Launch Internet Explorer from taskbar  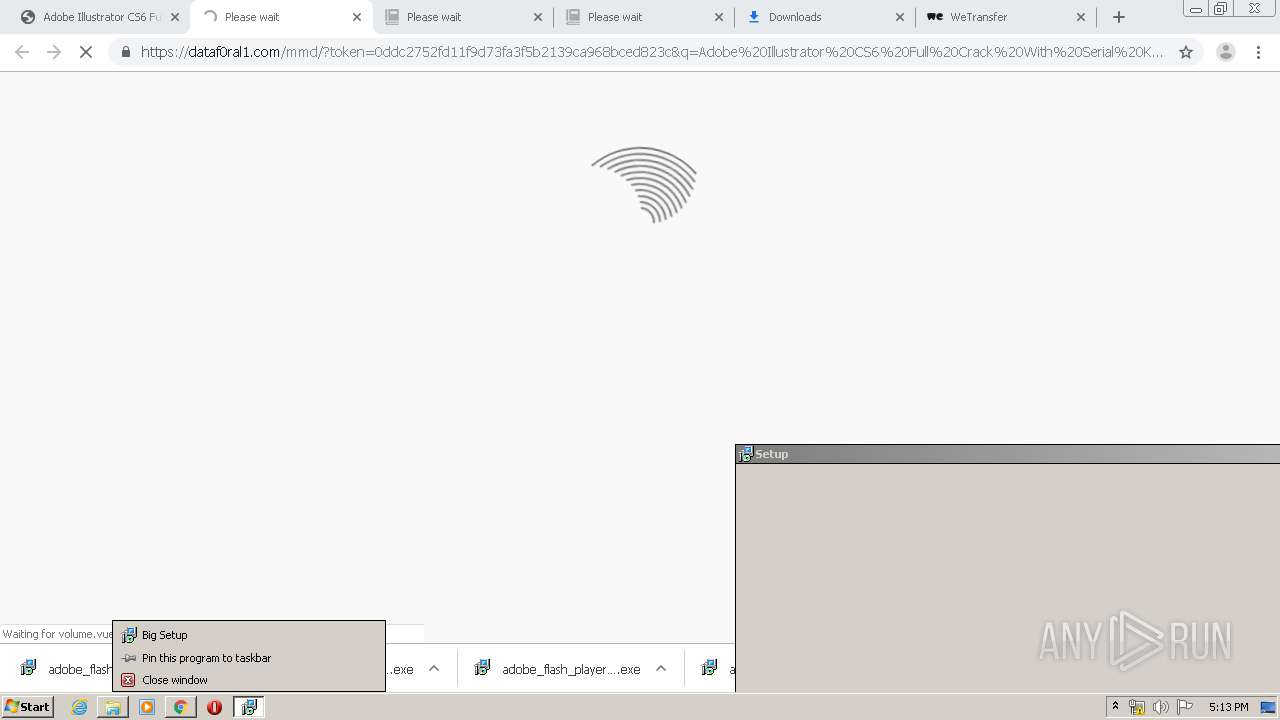79,707
